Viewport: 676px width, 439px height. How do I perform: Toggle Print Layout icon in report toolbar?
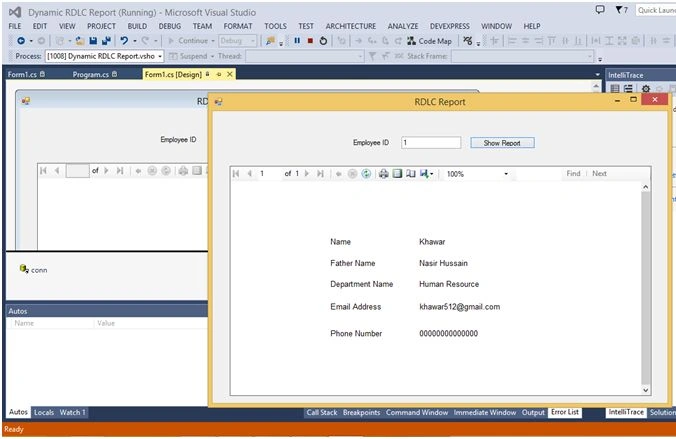tap(397, 173)
